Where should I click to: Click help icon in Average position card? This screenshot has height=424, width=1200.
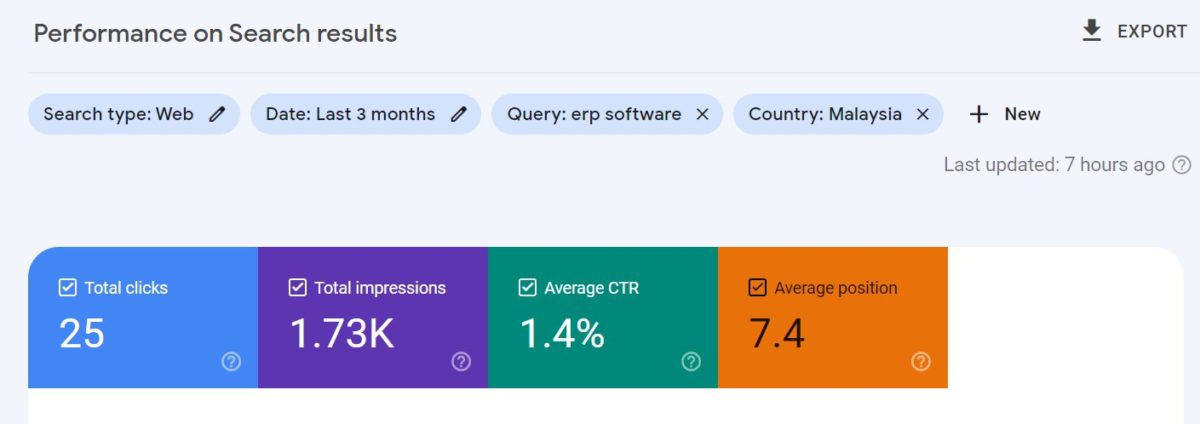click(921, 362)
